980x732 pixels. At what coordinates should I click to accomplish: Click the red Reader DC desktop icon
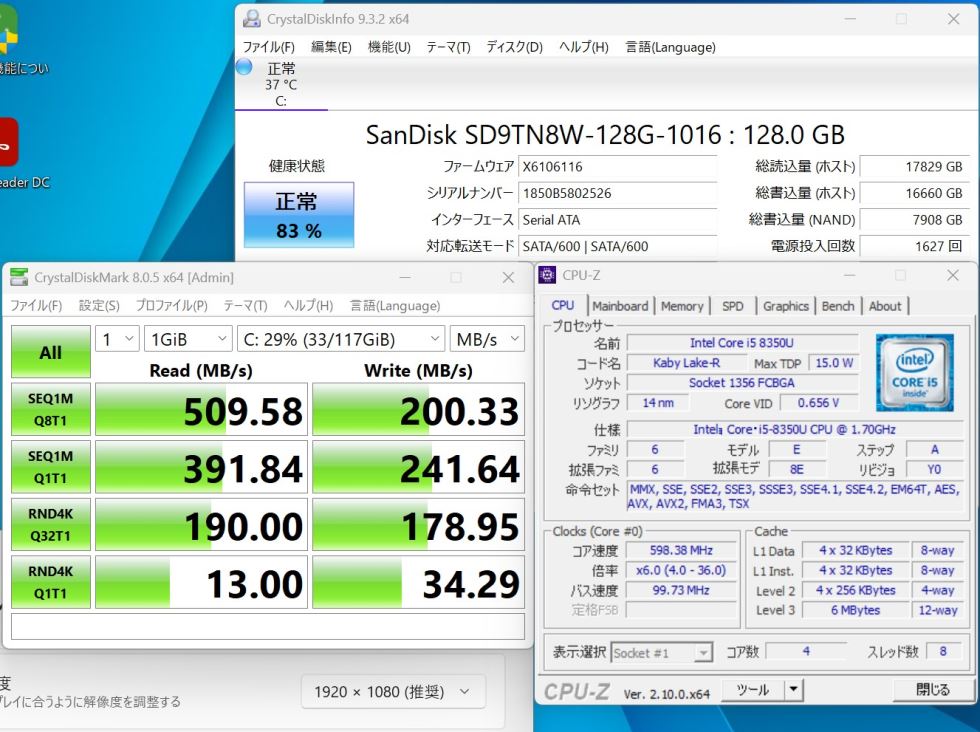click(x=8, y=143)
